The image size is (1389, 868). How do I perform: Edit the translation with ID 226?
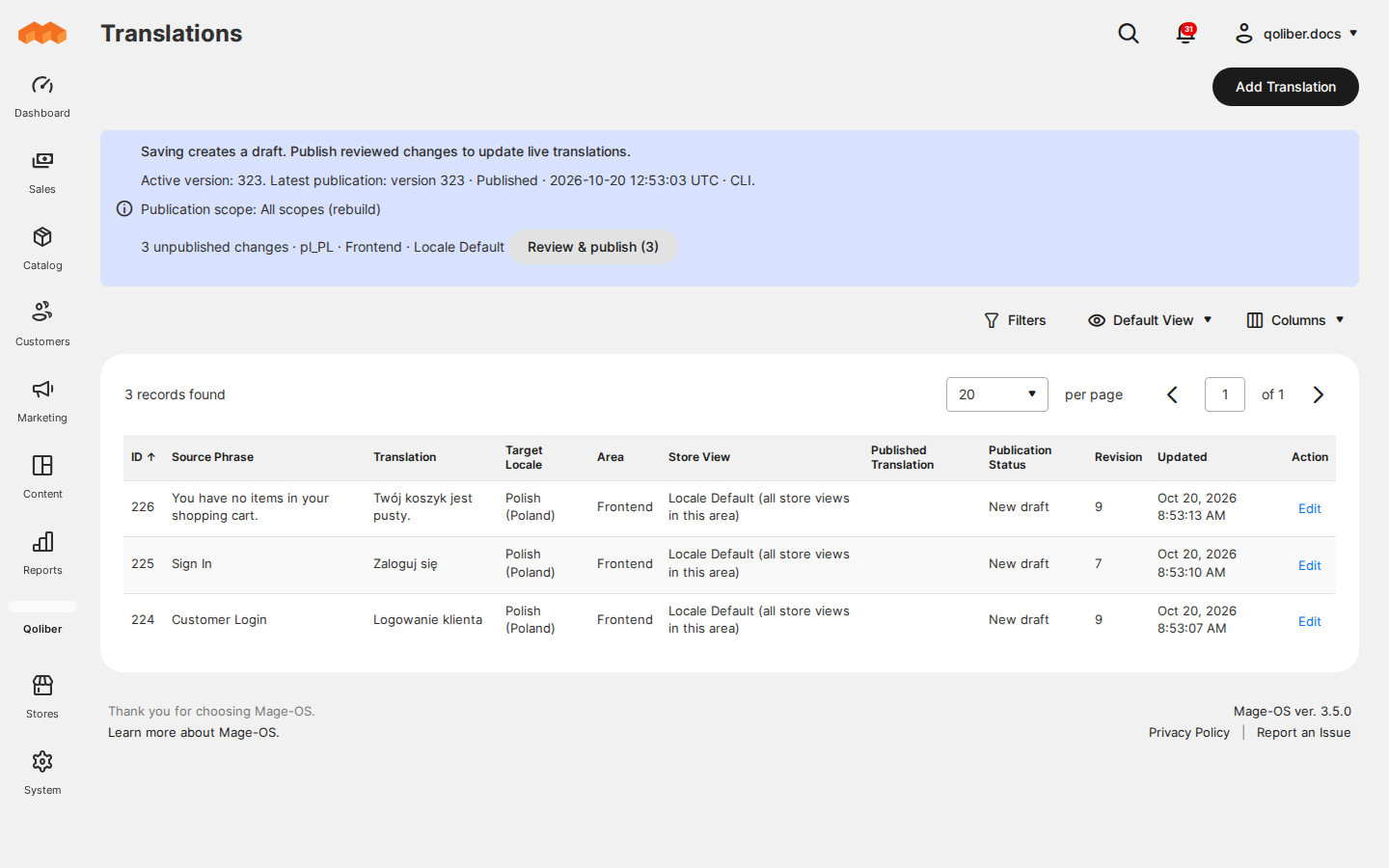(1309, 508)
